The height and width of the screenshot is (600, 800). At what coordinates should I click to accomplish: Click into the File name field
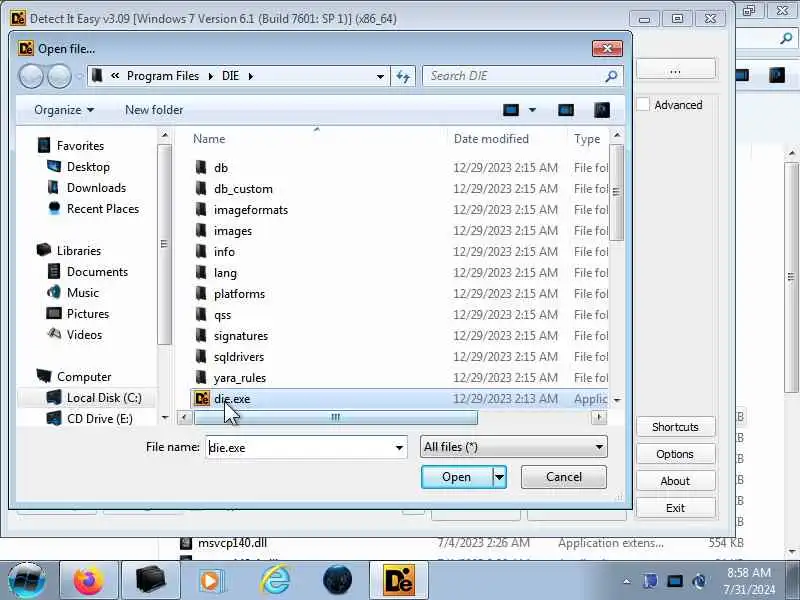pos(300,447)
